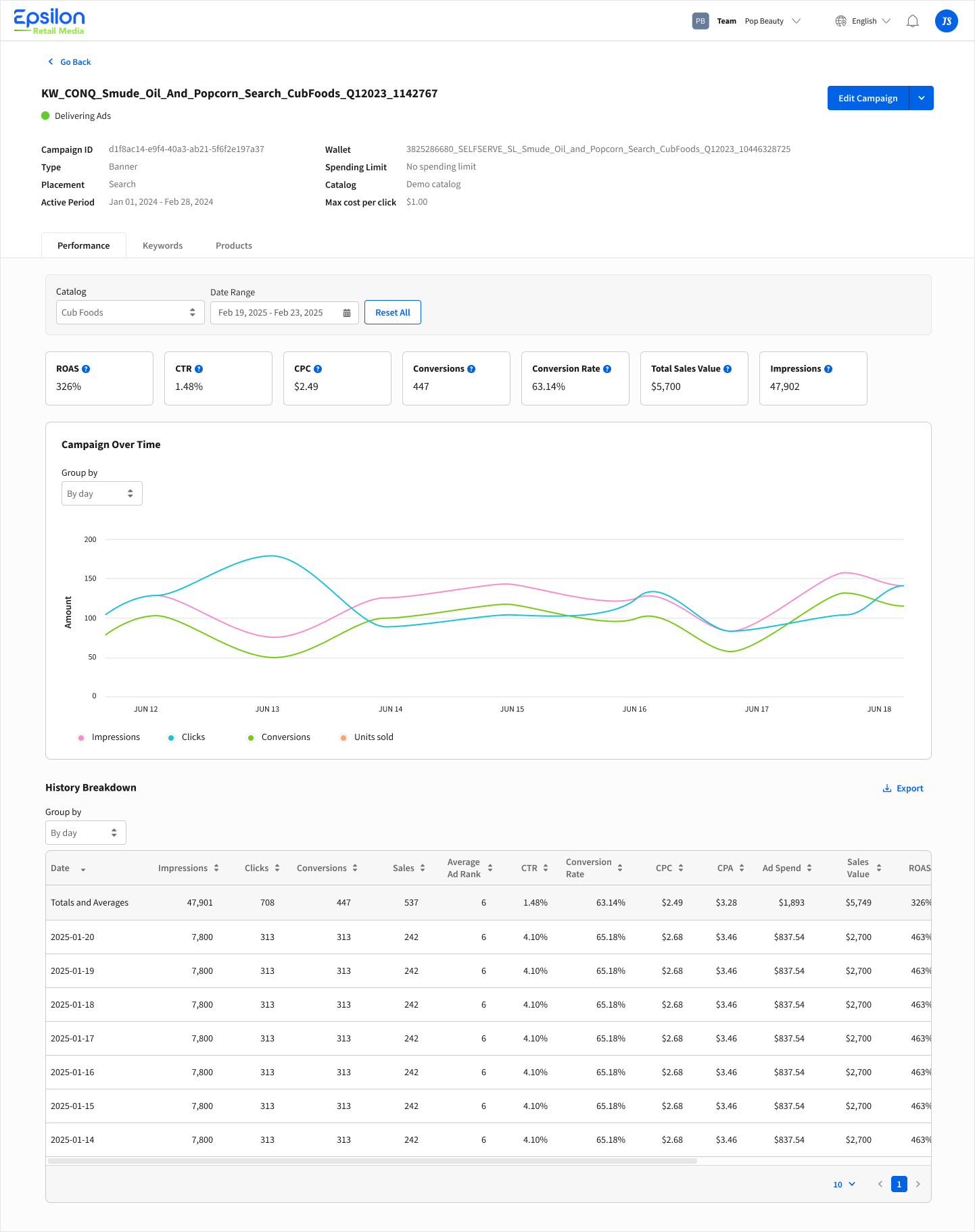
Task: Sort table by Sales column
Action: pos(423,868)
